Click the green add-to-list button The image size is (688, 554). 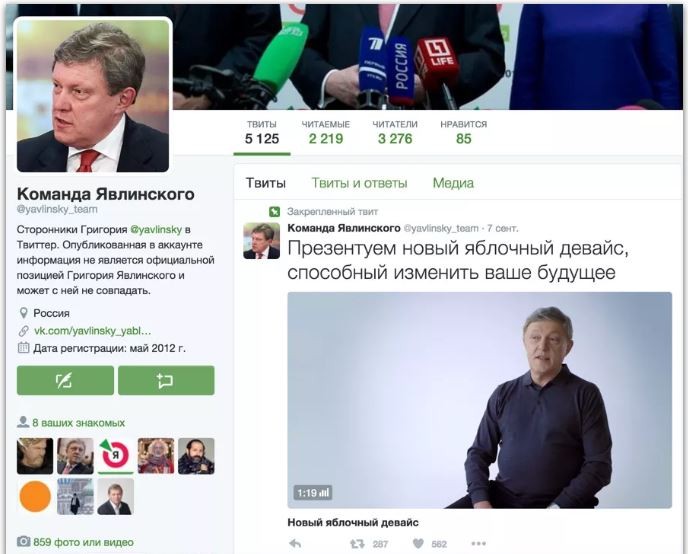pos(166,380)
